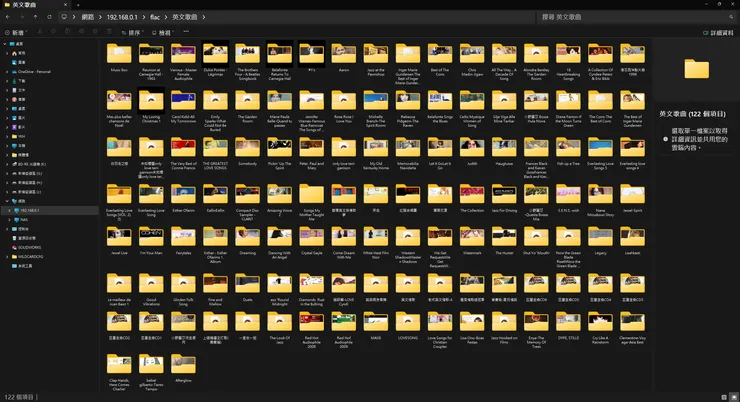Select the Afterglow folder
Screen dimensions: 740x402
click(x=183, y=368)
